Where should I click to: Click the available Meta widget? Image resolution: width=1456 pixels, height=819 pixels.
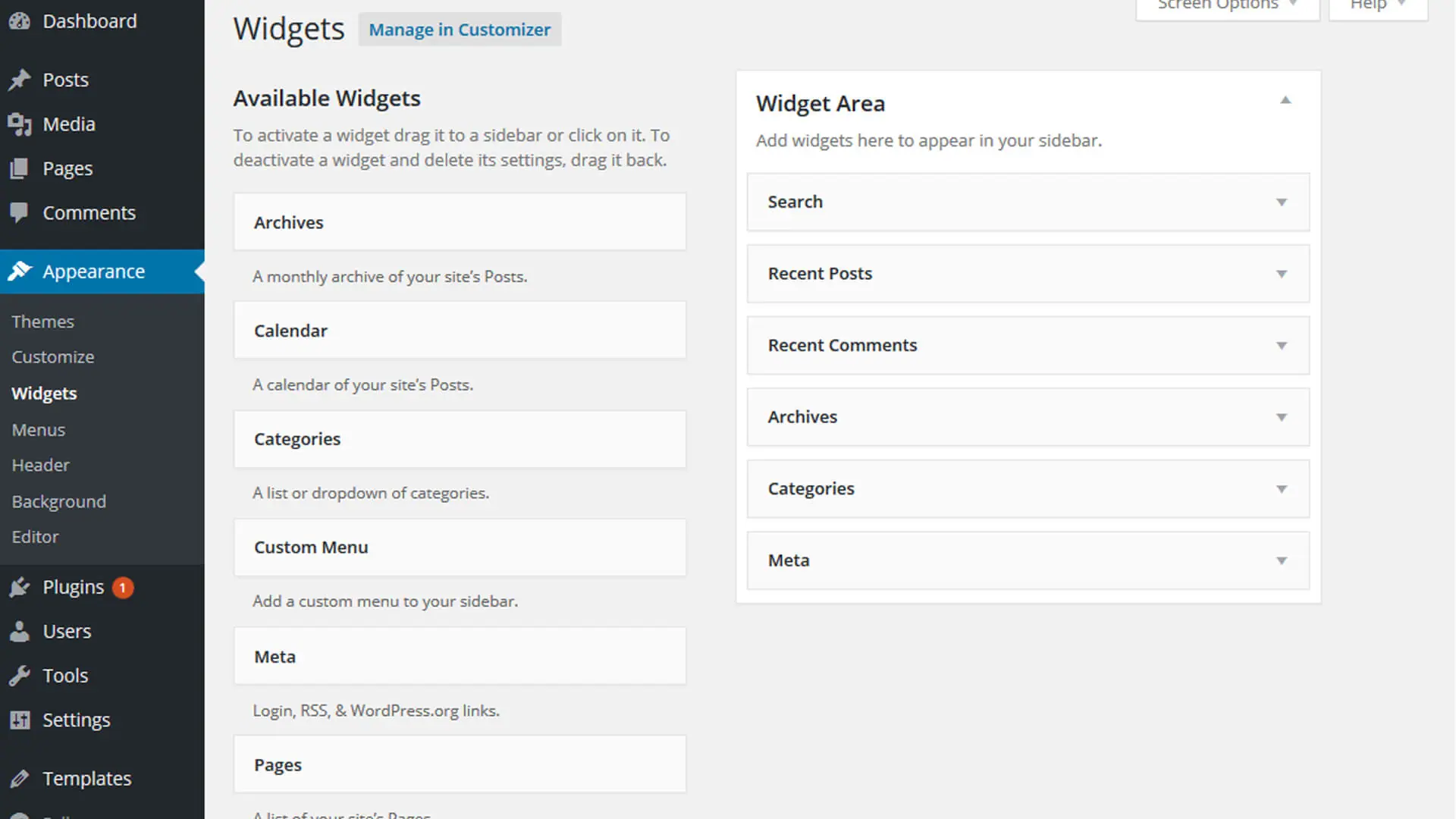460,657
